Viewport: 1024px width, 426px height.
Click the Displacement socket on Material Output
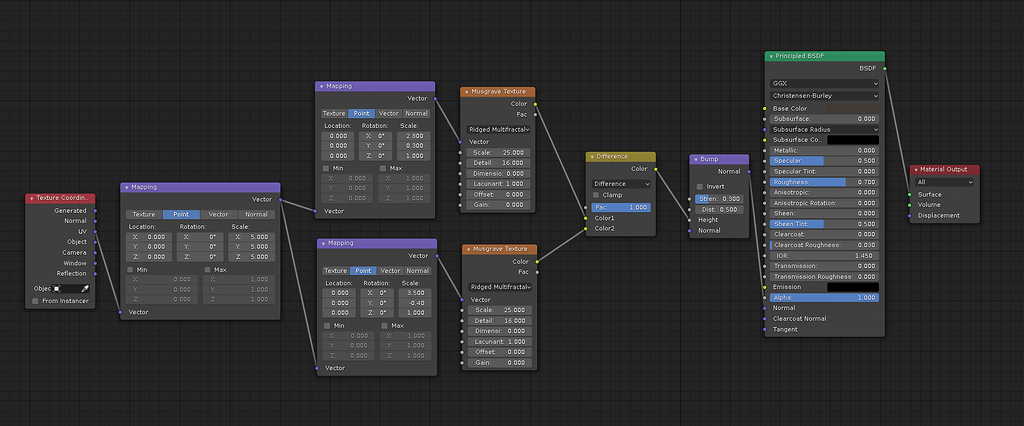tap(910, 216)
